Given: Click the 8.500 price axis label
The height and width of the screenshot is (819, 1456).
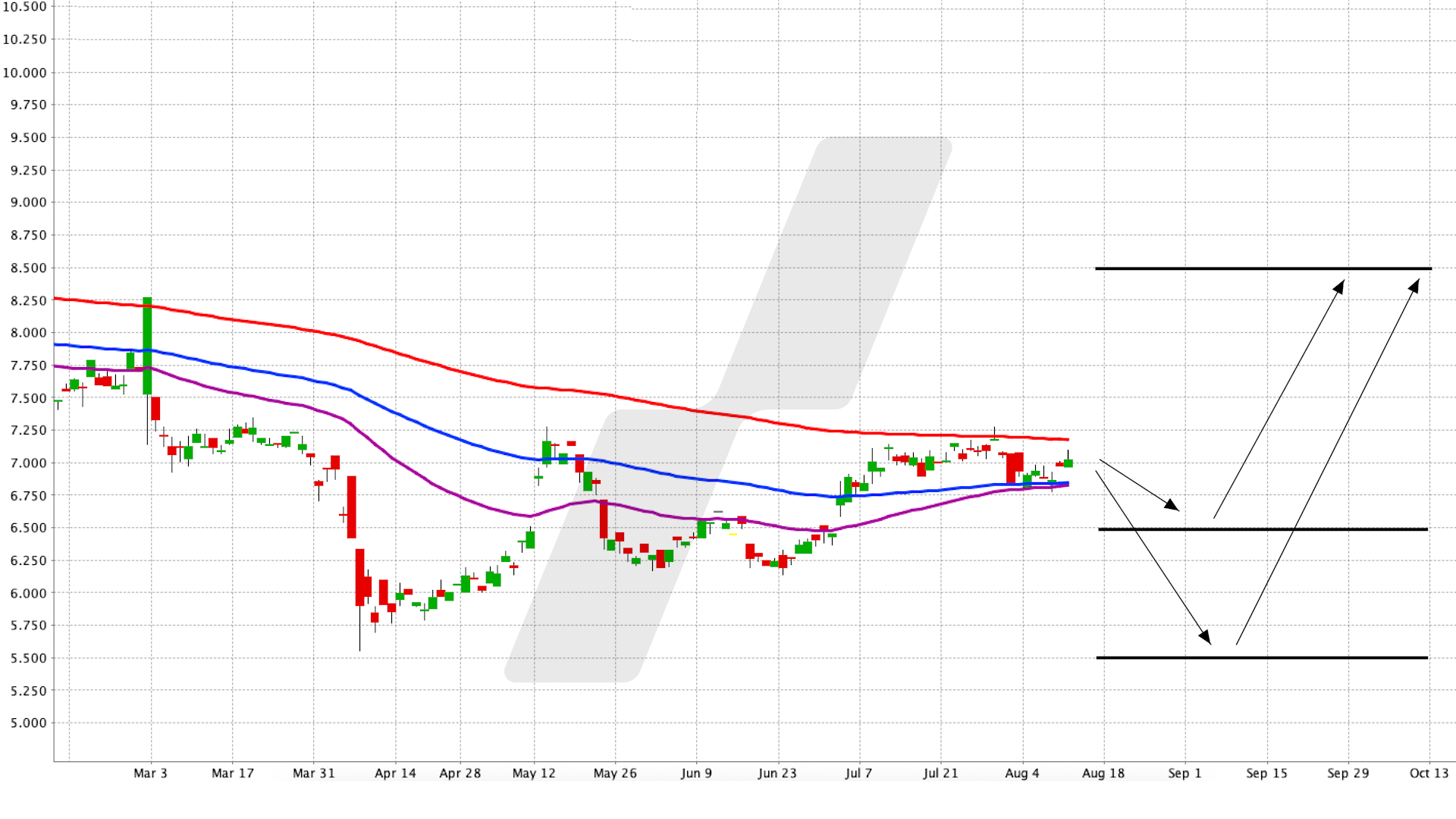Looking at the screenshot, I should (29, 268).
